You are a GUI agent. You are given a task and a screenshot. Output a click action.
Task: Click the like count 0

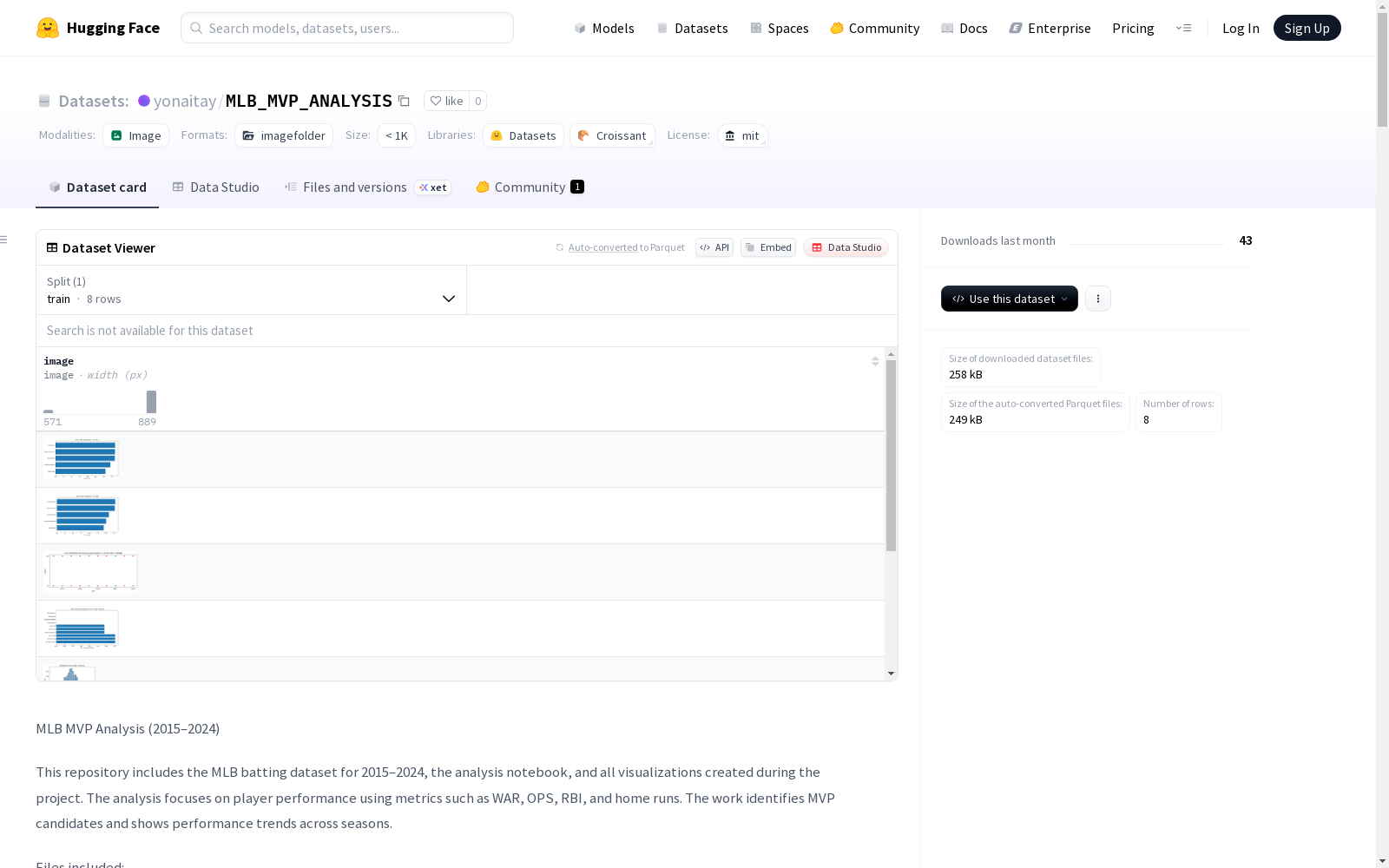coord(477,101)
